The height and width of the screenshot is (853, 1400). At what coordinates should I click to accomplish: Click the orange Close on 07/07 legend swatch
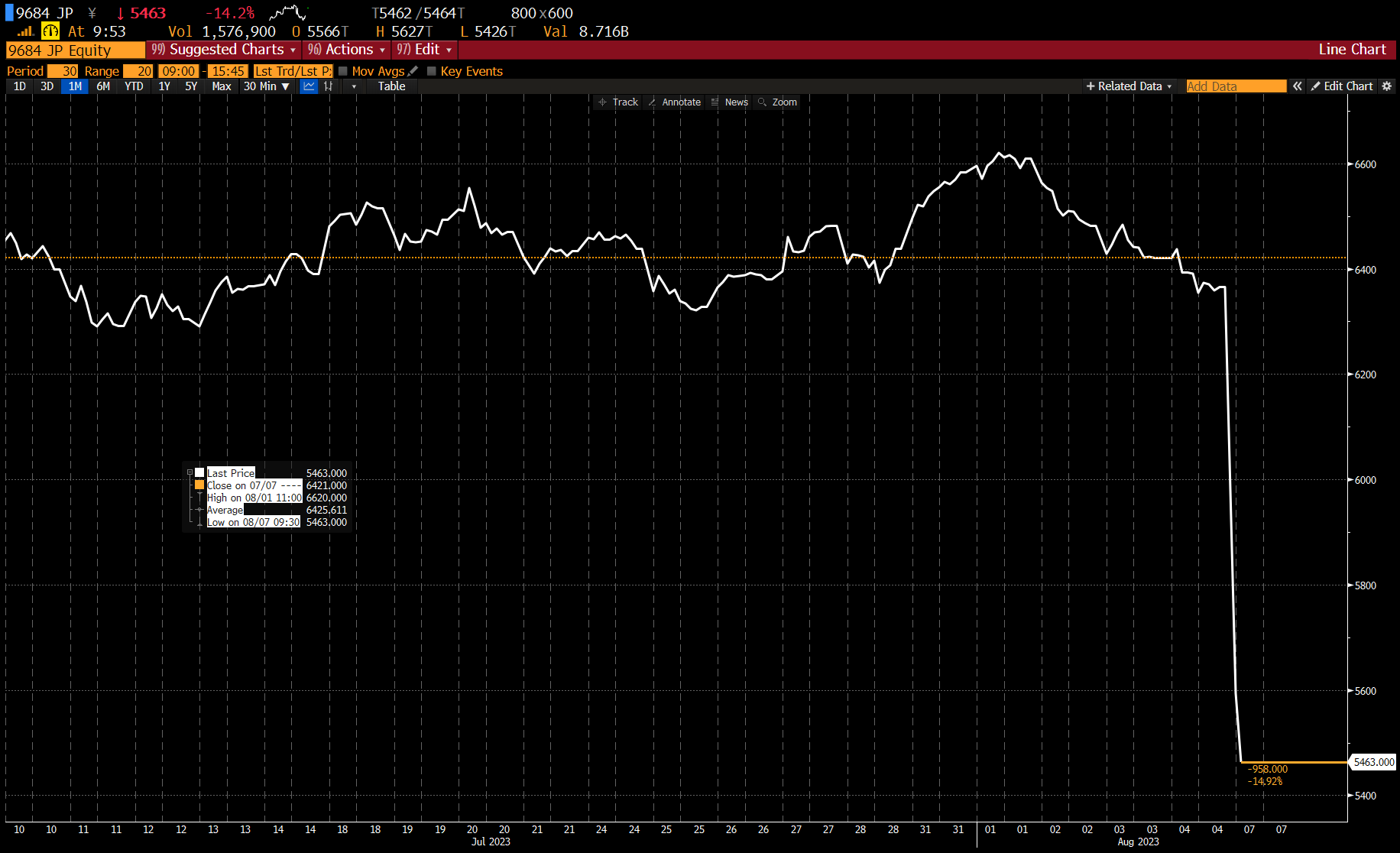(199, 485)
